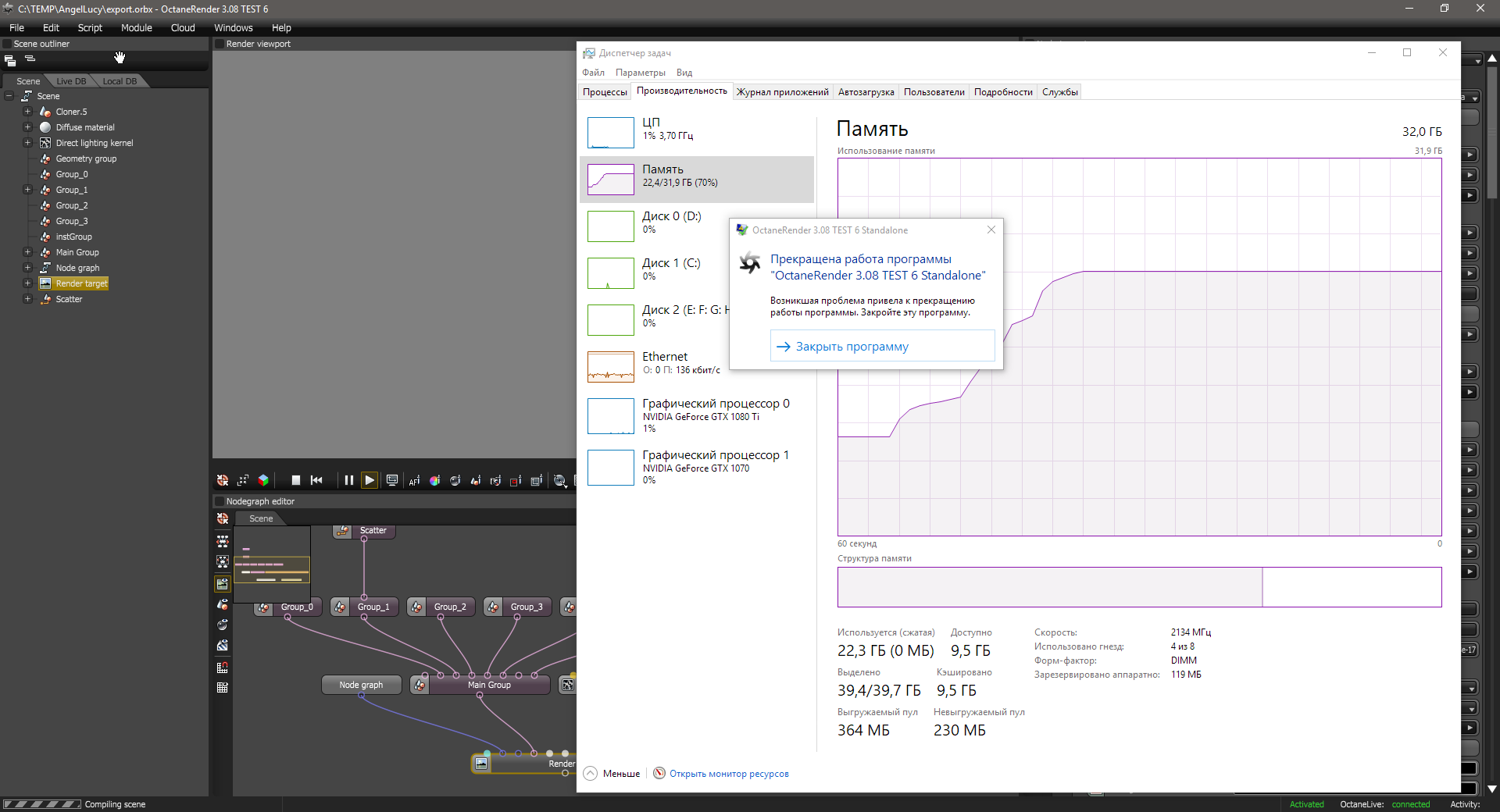1500x812 pixels.
Task: Stop the render with the square stop button
Action: pos(296,480)
